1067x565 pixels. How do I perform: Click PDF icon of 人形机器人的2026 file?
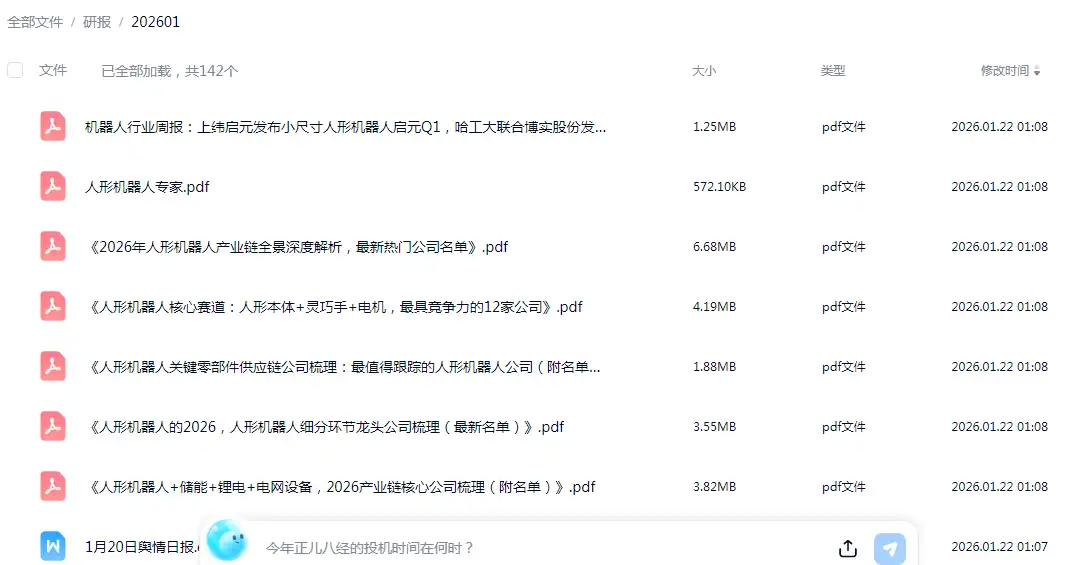(53, 426)
